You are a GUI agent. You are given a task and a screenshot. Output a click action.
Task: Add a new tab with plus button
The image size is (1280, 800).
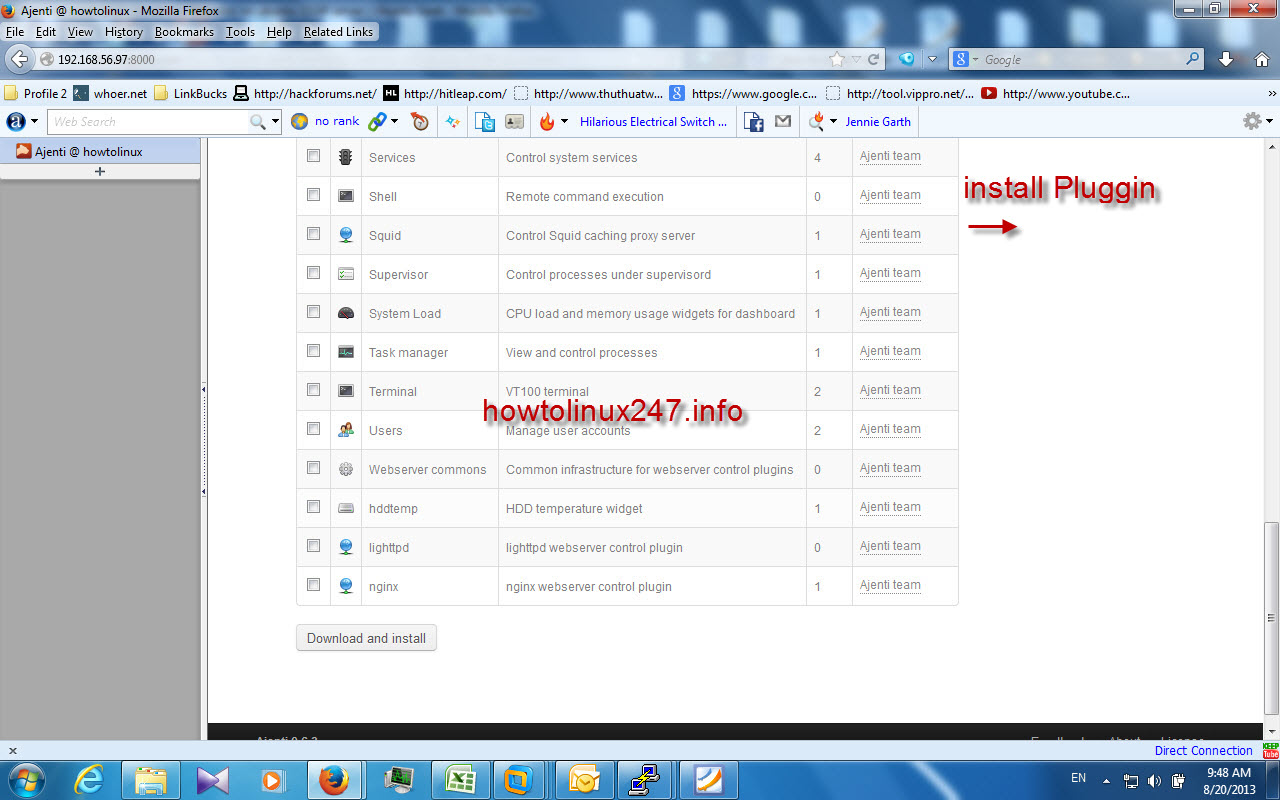pos(99,172)
